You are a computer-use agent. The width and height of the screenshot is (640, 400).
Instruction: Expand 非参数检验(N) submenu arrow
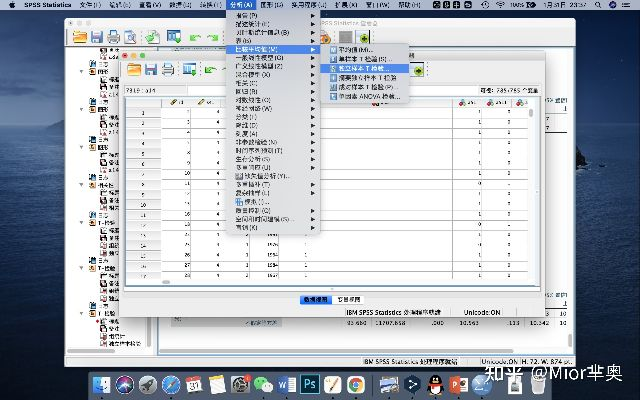coord(313,142)
